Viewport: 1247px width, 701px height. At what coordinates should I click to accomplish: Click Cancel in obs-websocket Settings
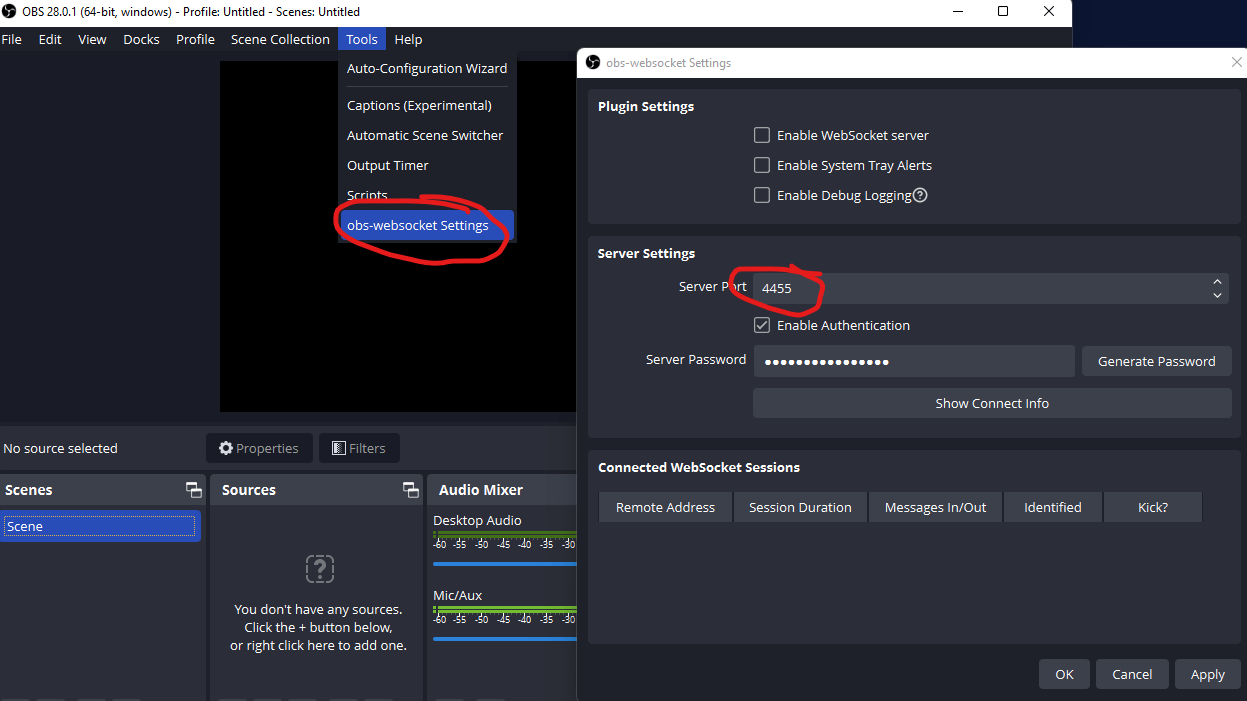pyautogui.click(x=1132, y=674)
